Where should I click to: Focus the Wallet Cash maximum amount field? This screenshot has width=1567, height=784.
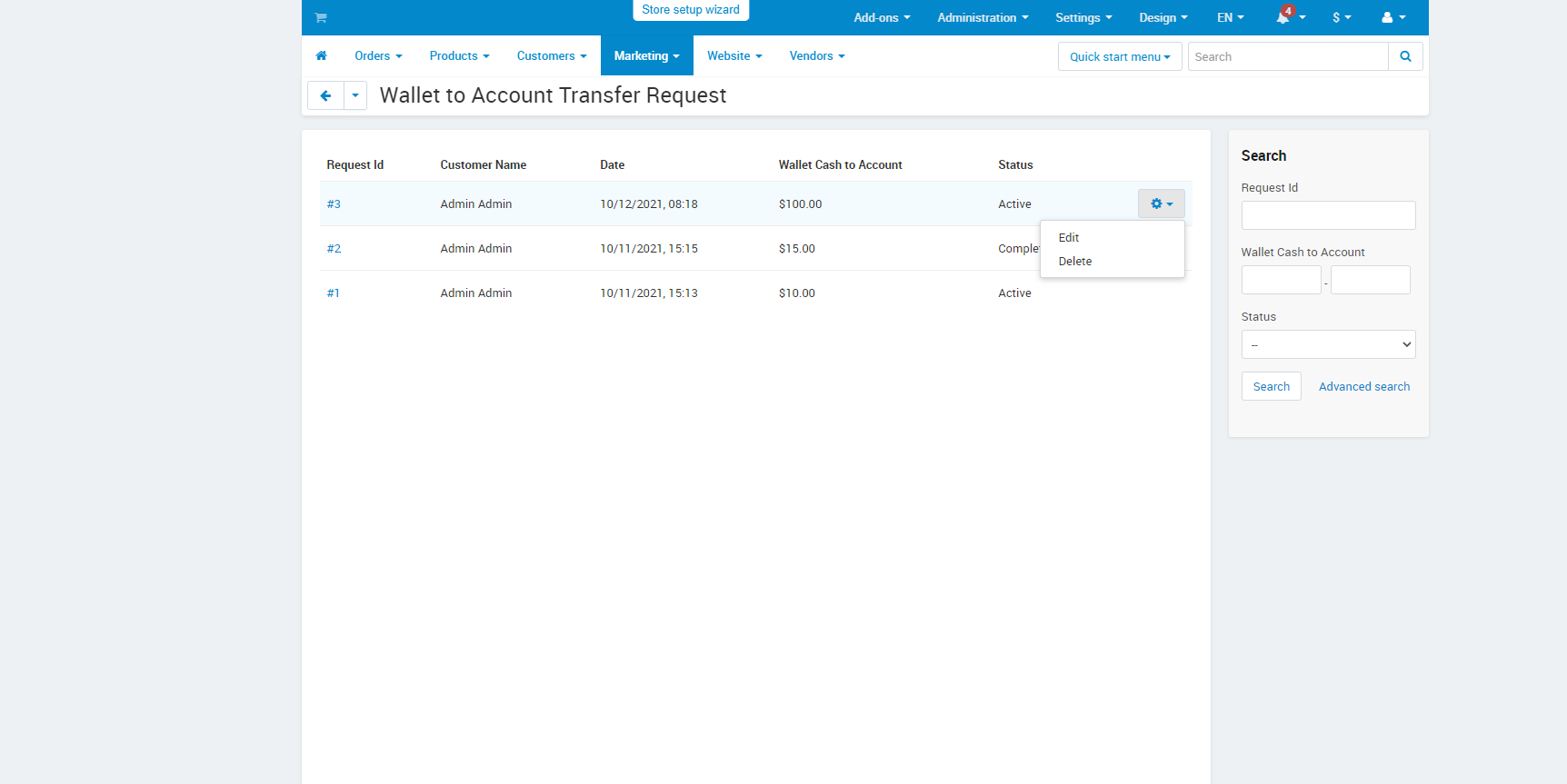[x=1370, y=280]
